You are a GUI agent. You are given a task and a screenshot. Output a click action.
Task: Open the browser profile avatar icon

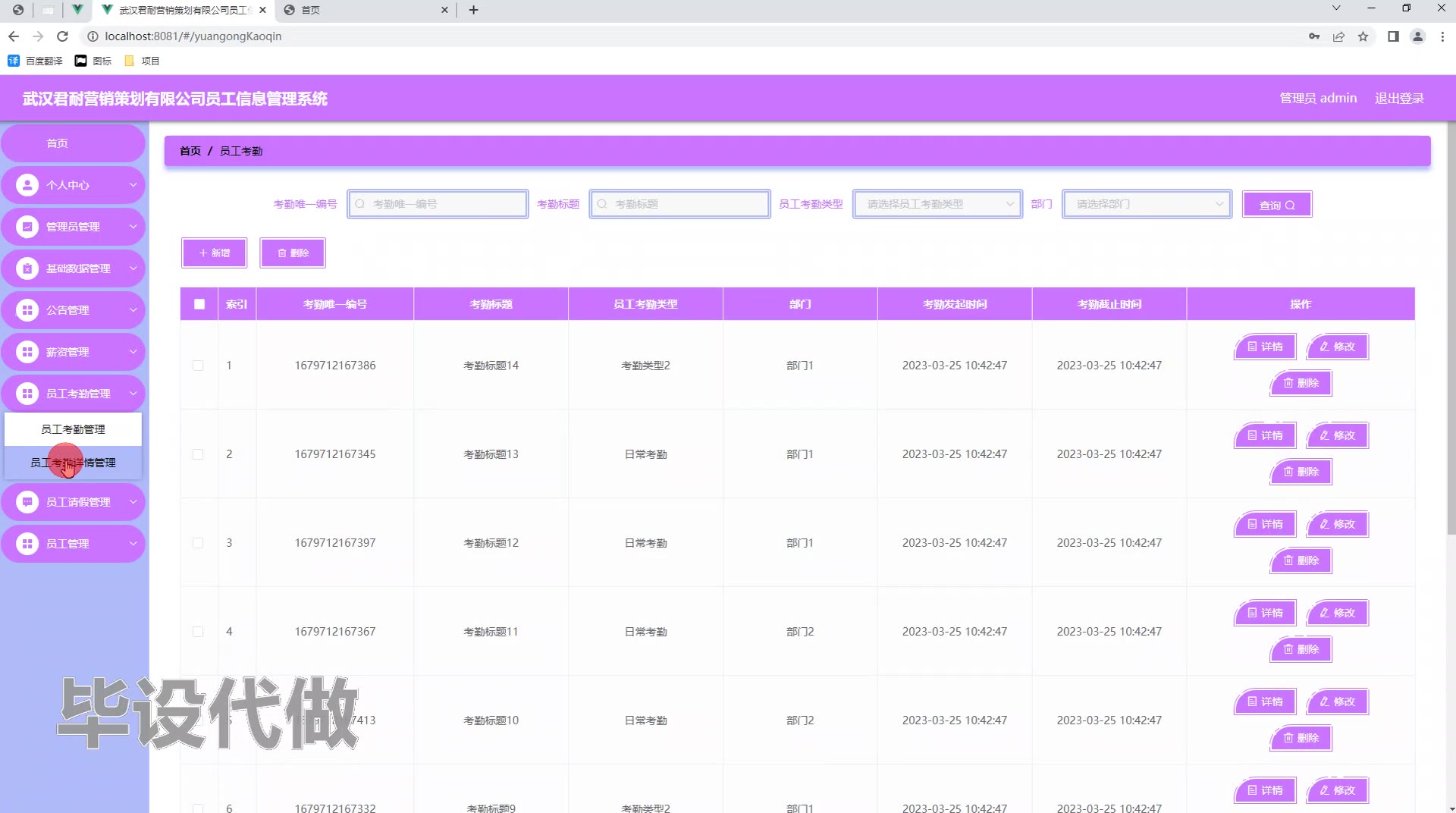coord(1417,36)
